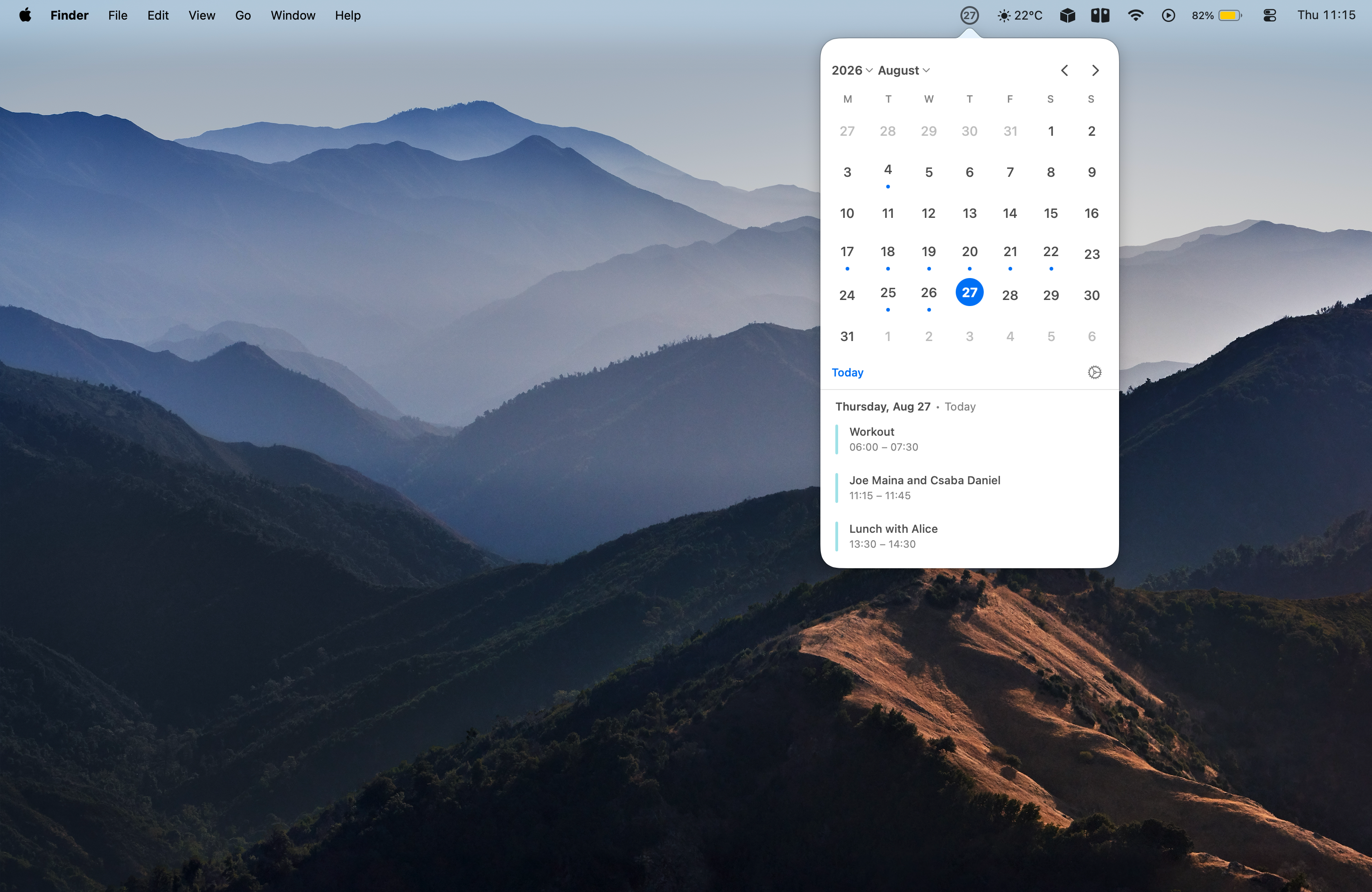Jump to Today in the calendar
Viewport: 1372px width, 892px height.
[x=847, y=372]
